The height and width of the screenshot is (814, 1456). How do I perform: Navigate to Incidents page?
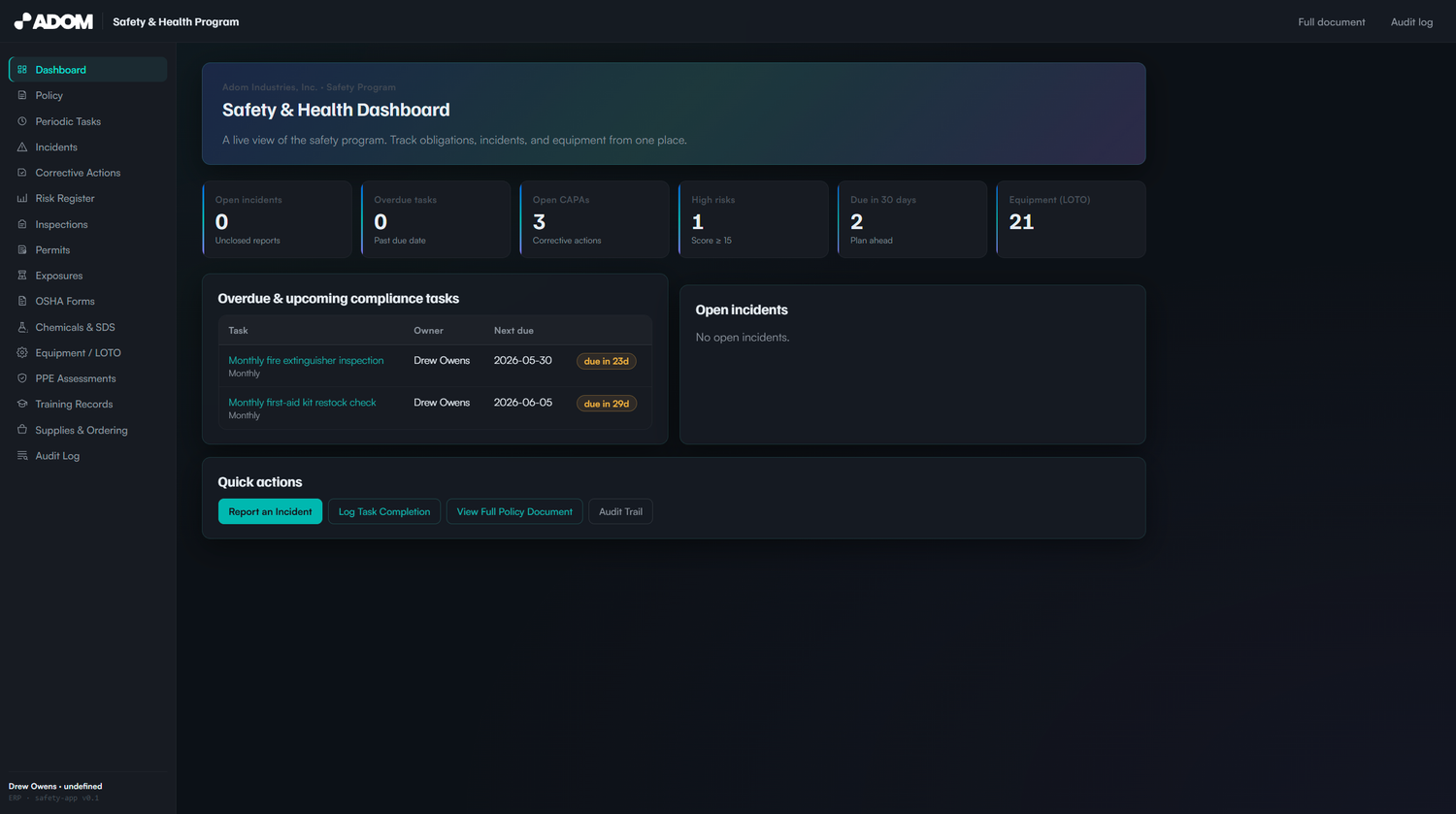[x=87, y=147]
